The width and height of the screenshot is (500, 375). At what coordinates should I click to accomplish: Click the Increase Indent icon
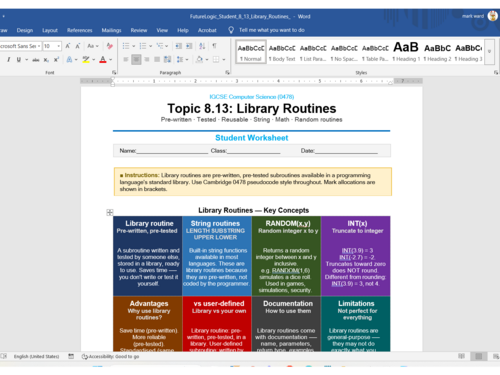pyautogui.click(x=189, y=46)
